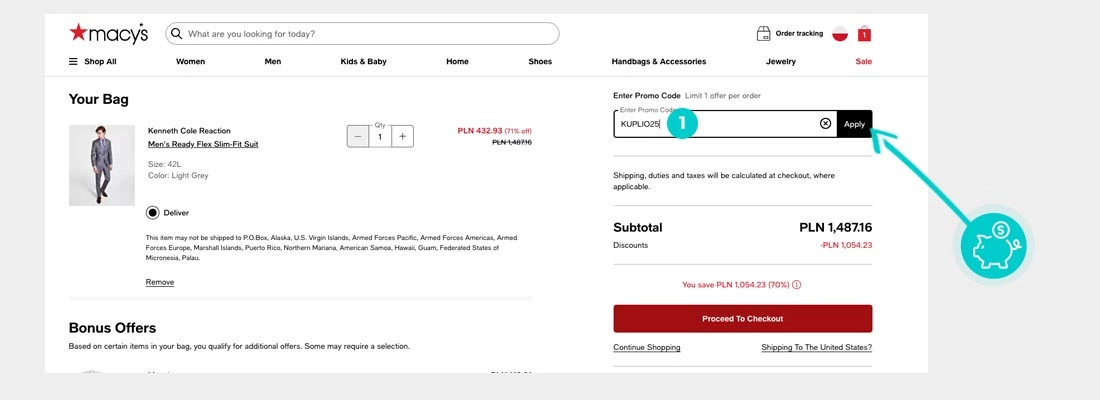This screenshot has width=1100, height=400.
Task: Open the red shopping bag icon
Action: 864,34
